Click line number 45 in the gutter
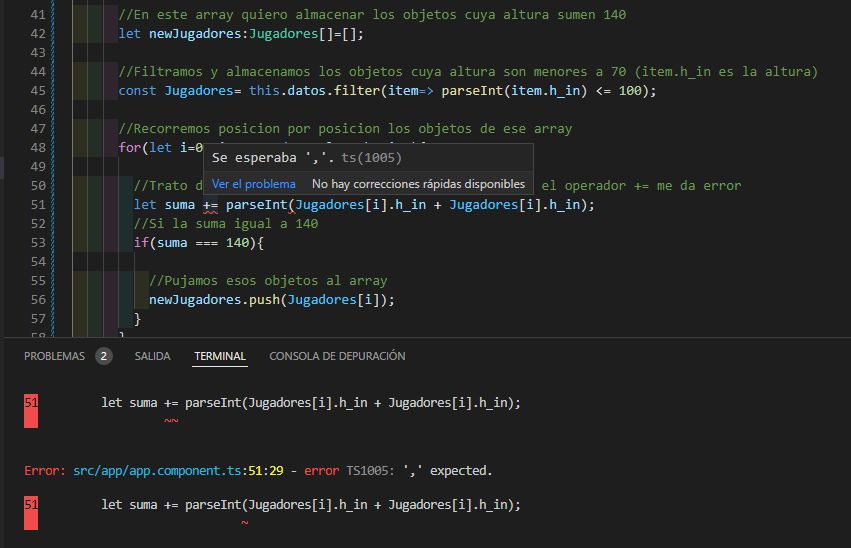This screenshot has height=548, width=851. pos(38,91)
